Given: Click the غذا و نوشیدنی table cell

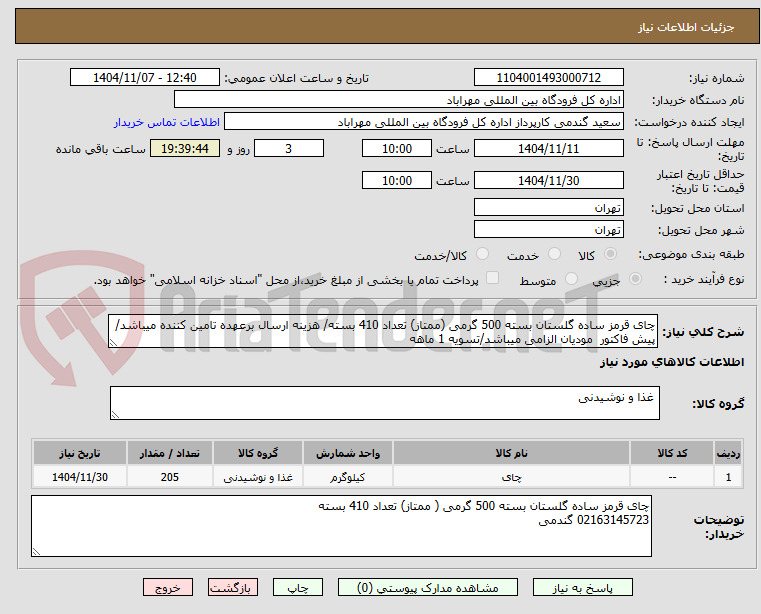Looking at the screenshot, I should coord(258,477).
